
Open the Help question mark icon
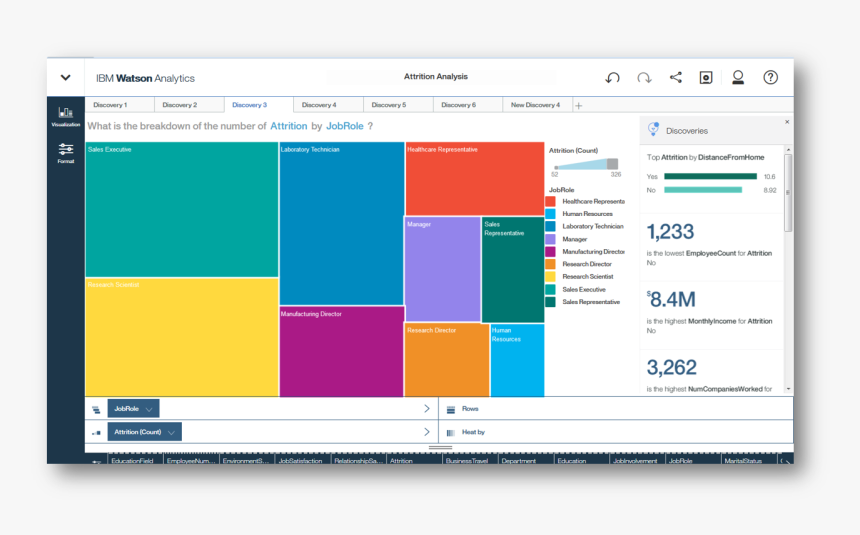pyautogui.click(x=770, y=78)
